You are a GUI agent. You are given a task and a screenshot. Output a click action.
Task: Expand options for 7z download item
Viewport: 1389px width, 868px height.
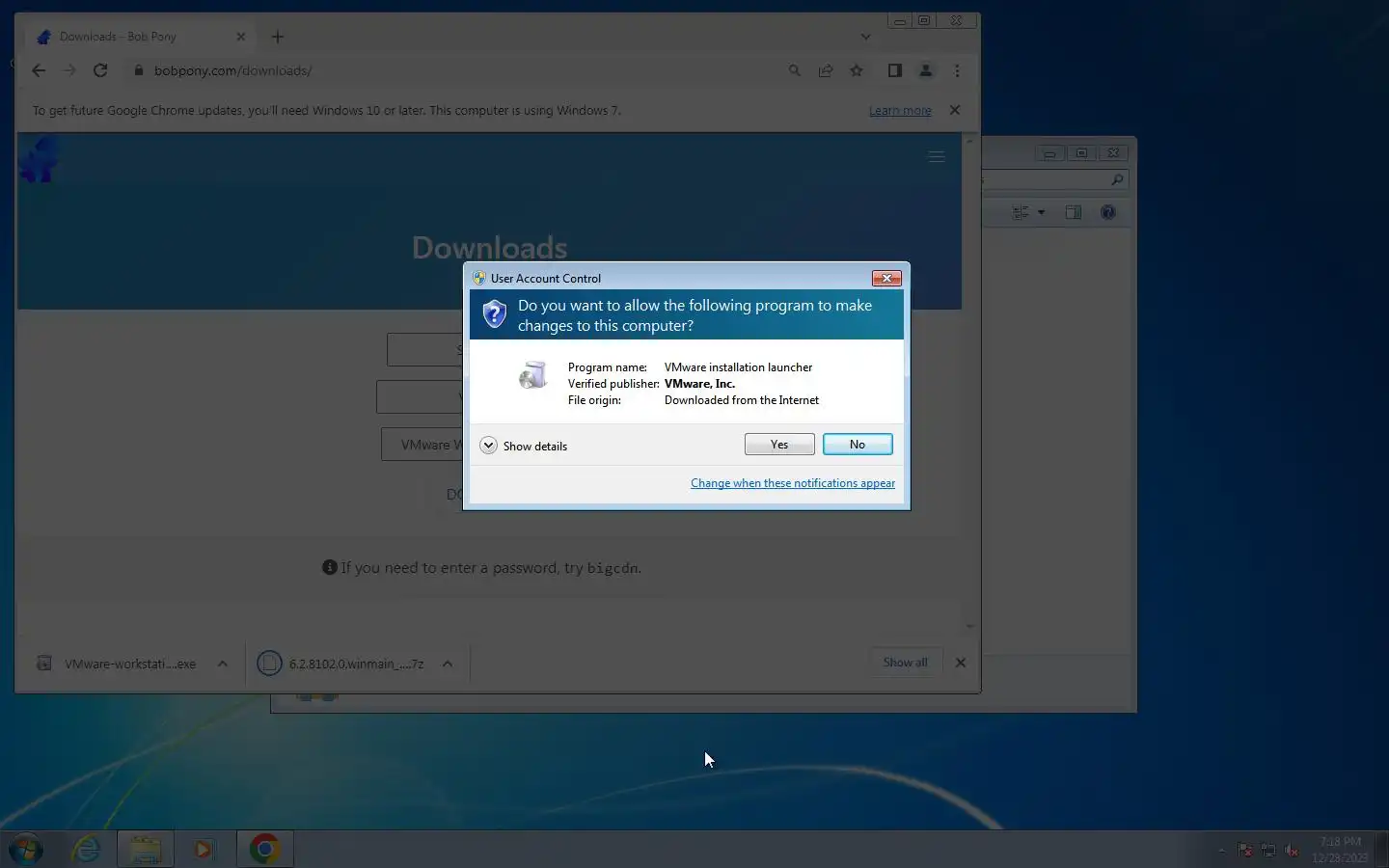tap(448, 664)
